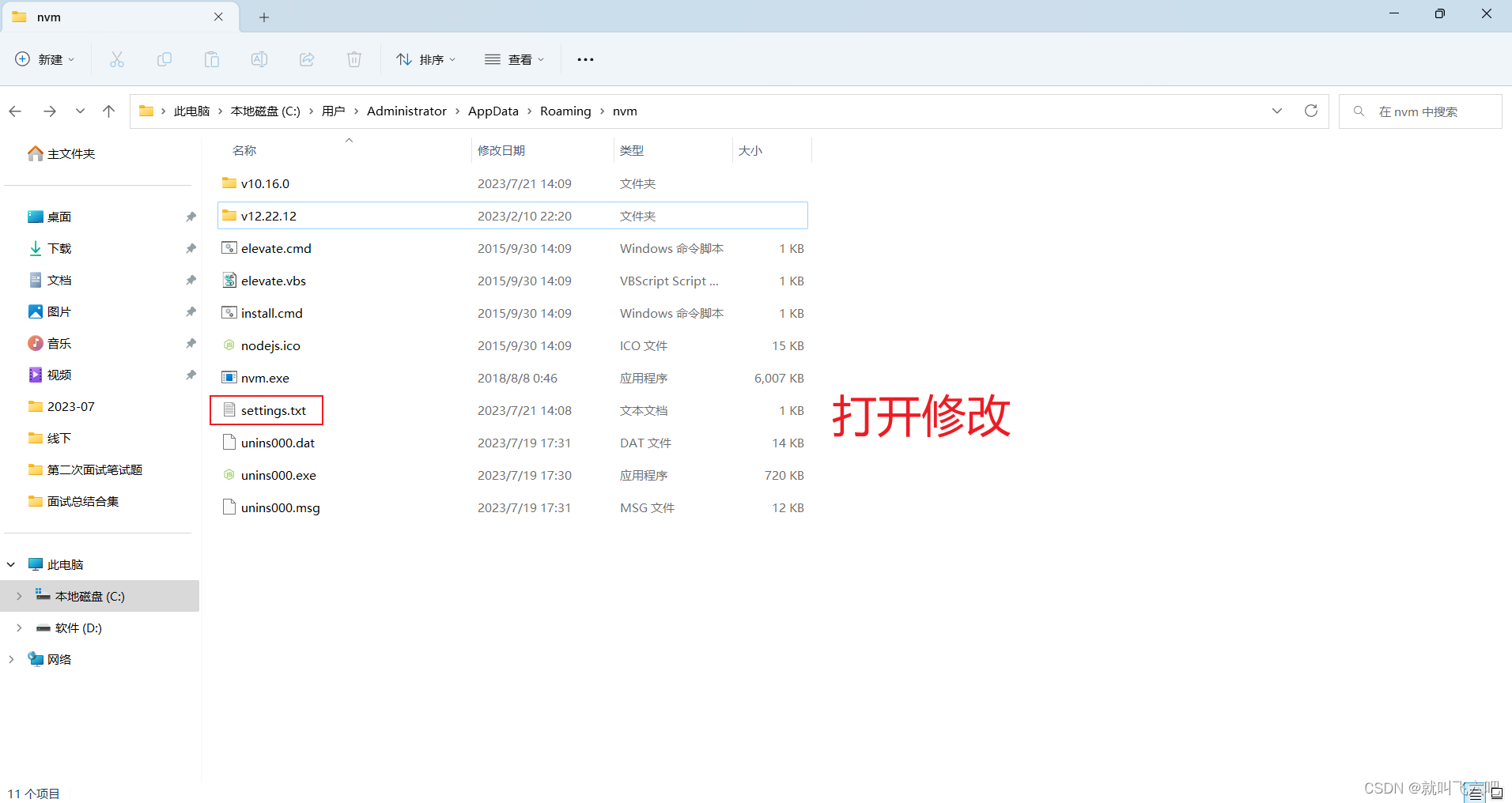Viewport: 1512px width, 803px height.
Task: Click the Rename icon in toolbar
Action: [259, 59]
